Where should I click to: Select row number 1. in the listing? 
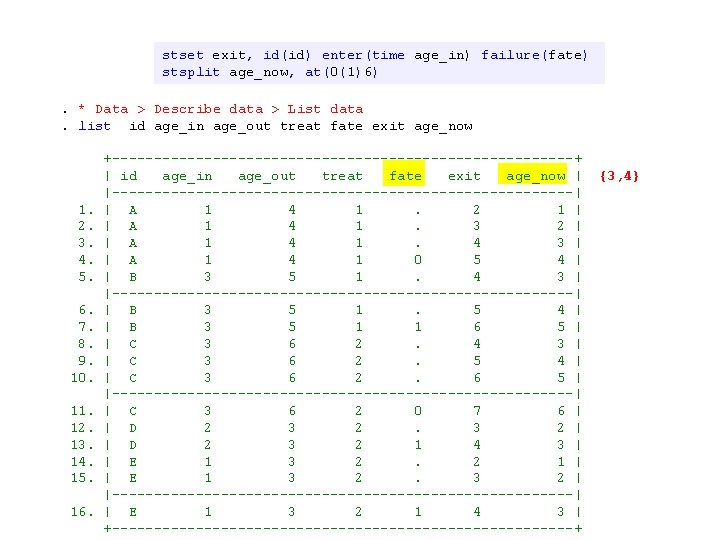click(86, 210)
